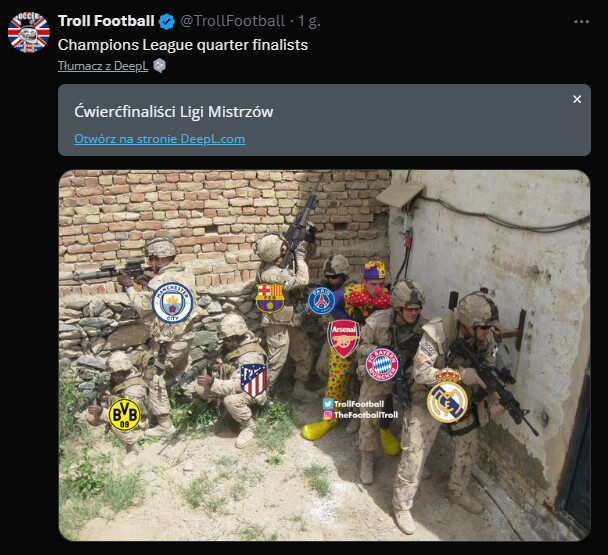Open the Otwórz na stronie DeepL.com link
This screenshot has height=555, width=608.
159,139
